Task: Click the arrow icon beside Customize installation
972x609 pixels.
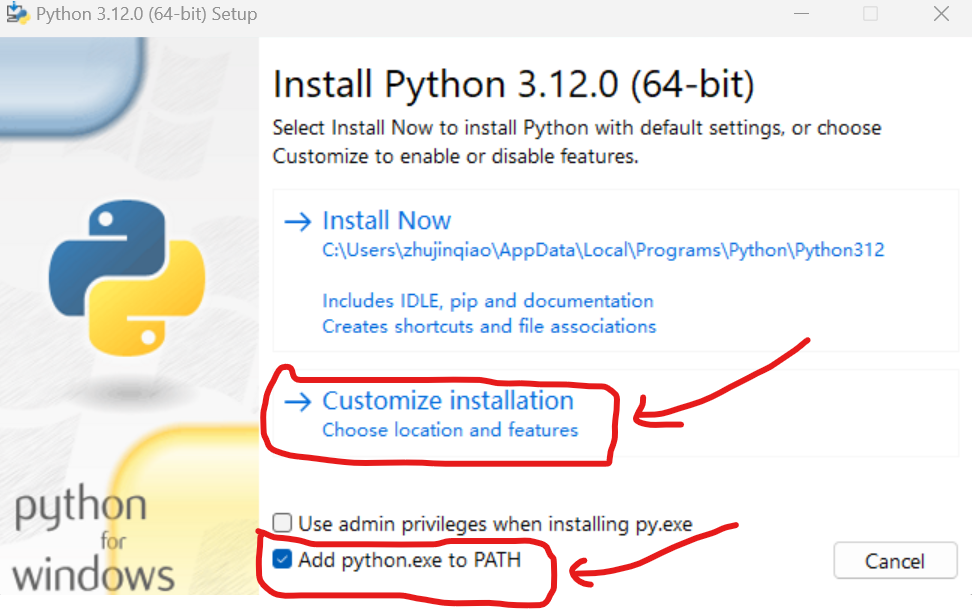Action: tap(298, 400)
